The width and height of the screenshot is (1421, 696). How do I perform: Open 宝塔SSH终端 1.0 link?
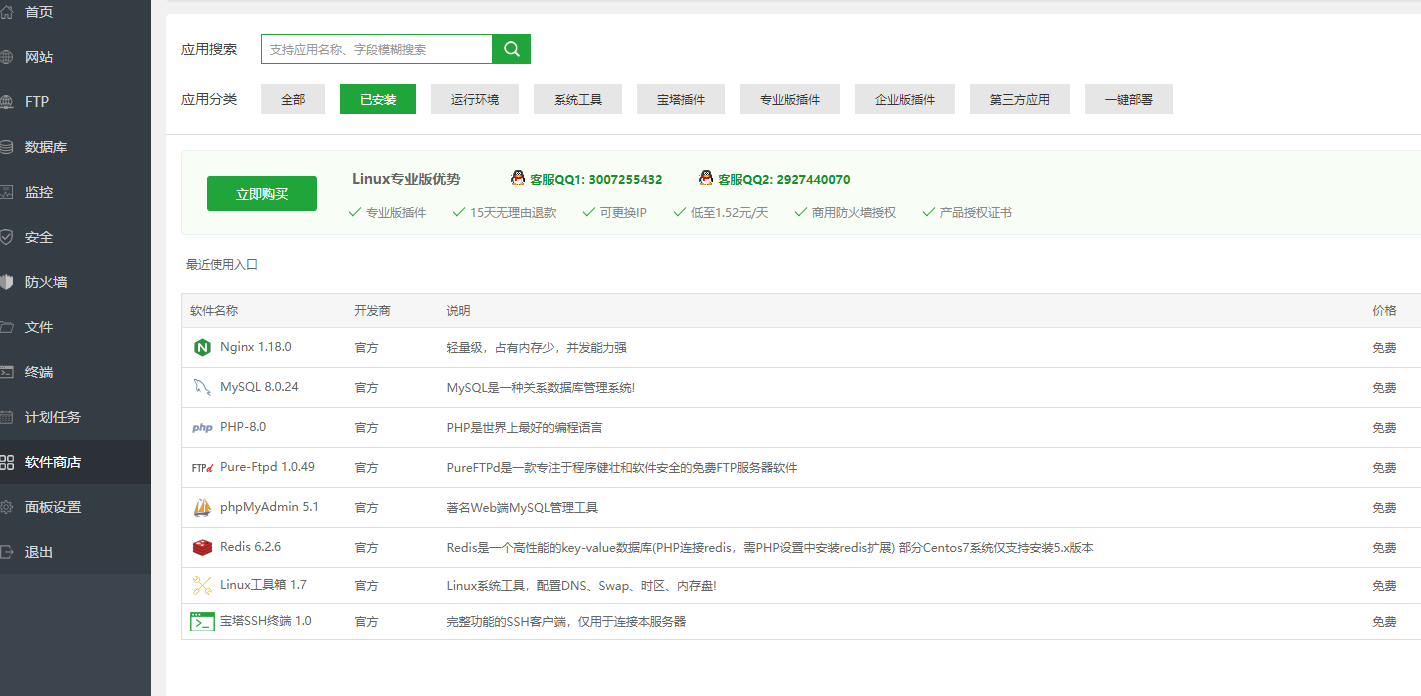[266, 621]
